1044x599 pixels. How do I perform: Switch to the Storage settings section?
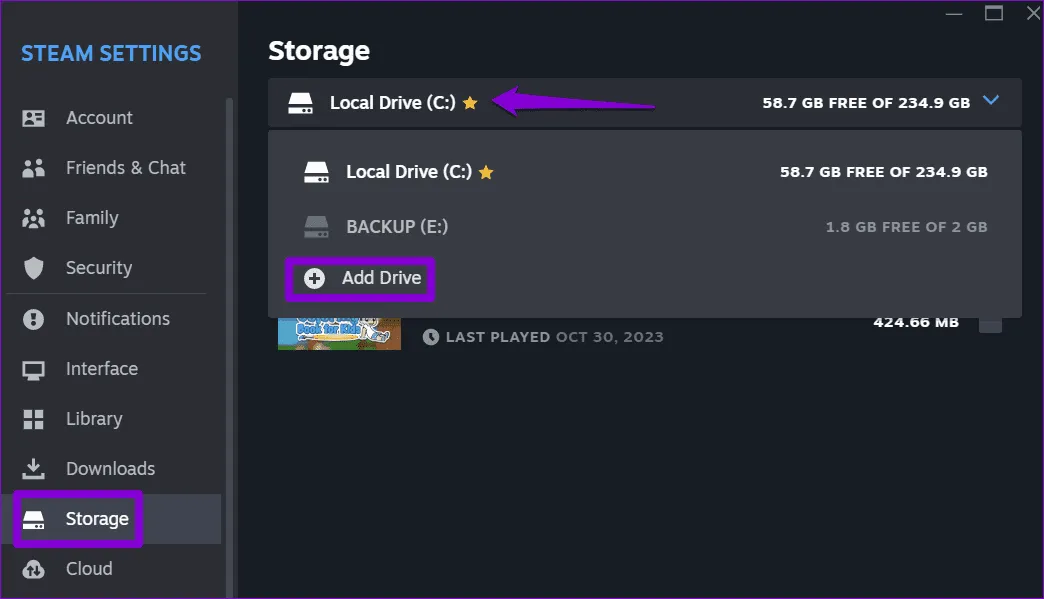click(96, 518)
